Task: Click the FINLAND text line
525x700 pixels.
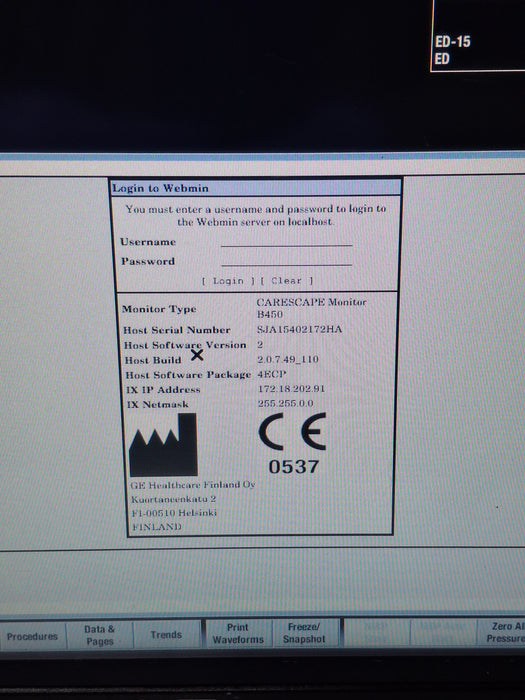Action: pyautogui.click(x=156, y=527)
